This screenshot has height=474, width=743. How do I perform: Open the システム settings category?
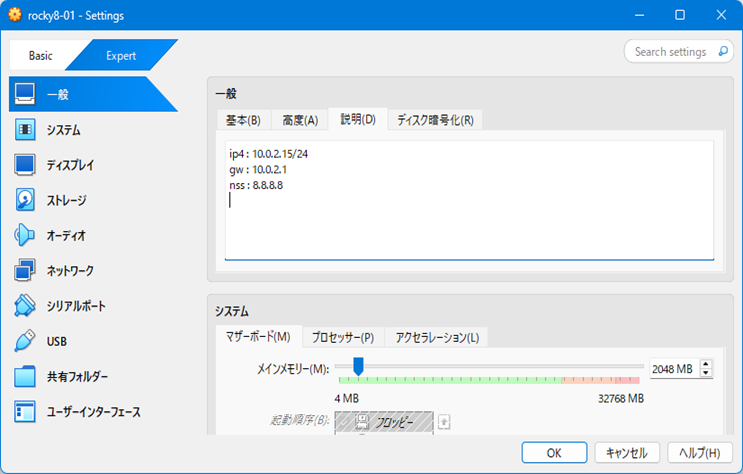(x=94, y=130)
